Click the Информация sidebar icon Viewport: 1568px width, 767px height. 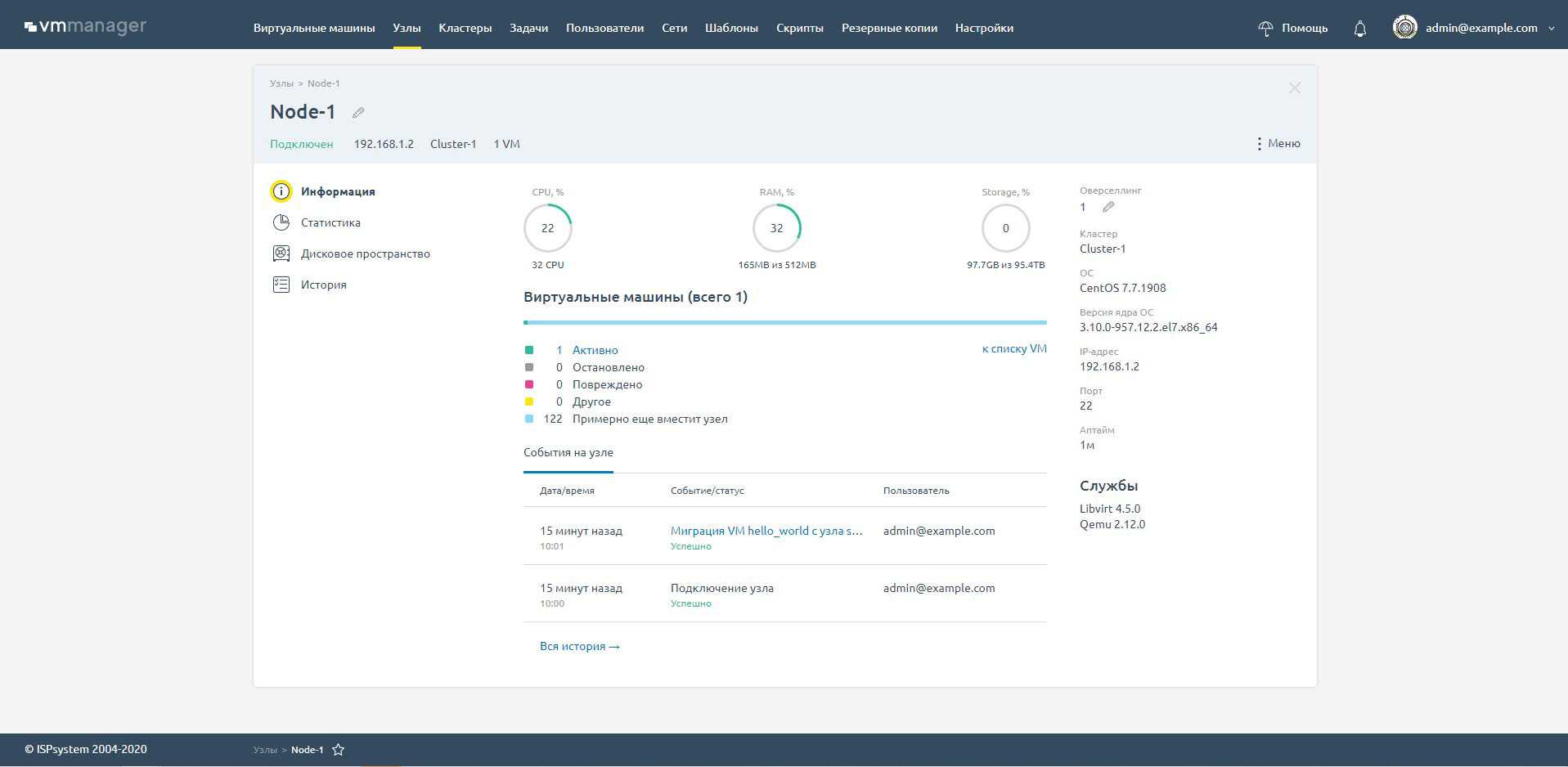(x=281, y=191)
